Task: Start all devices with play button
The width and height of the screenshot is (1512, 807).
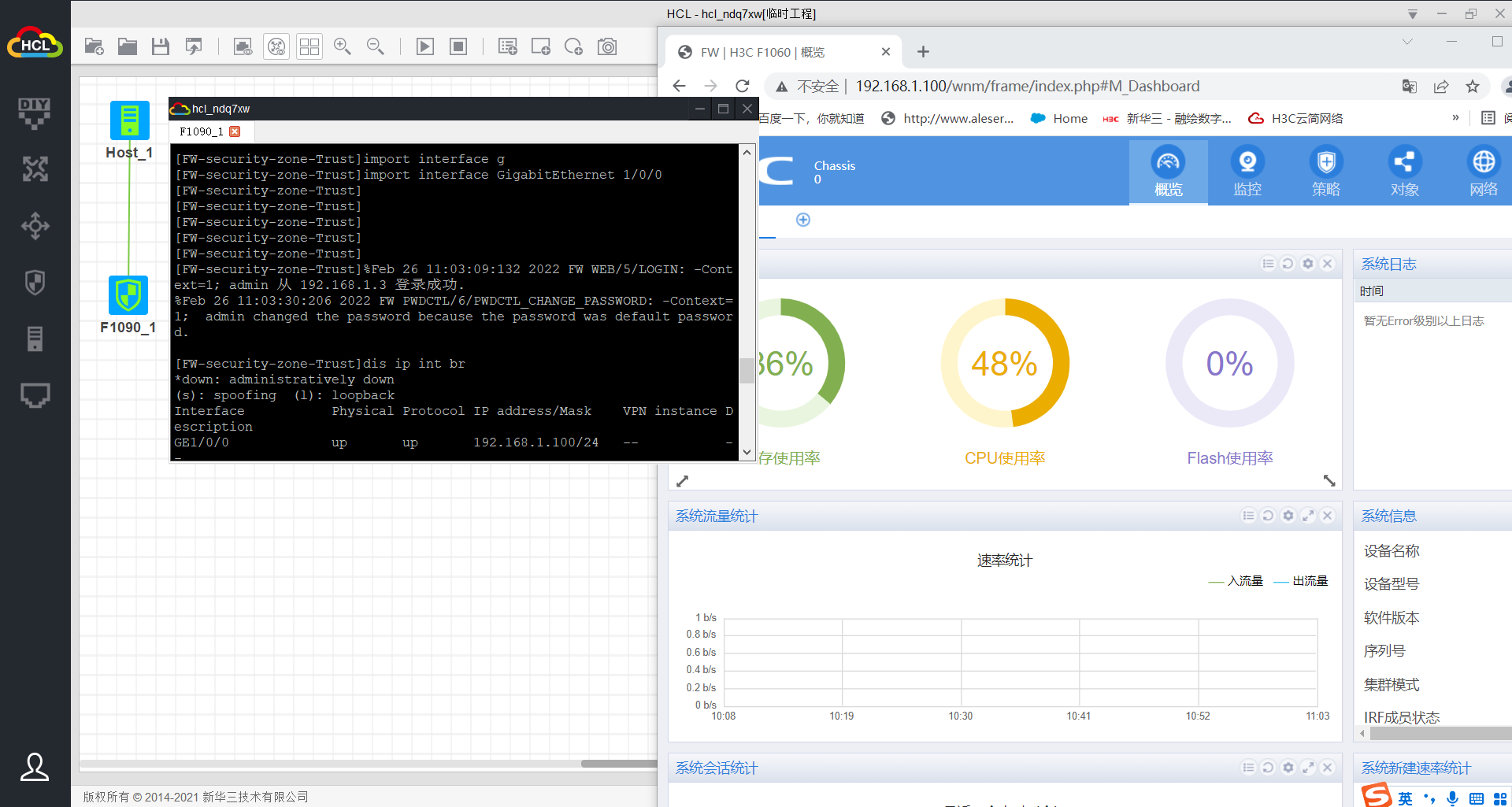Action: point(424,46)
